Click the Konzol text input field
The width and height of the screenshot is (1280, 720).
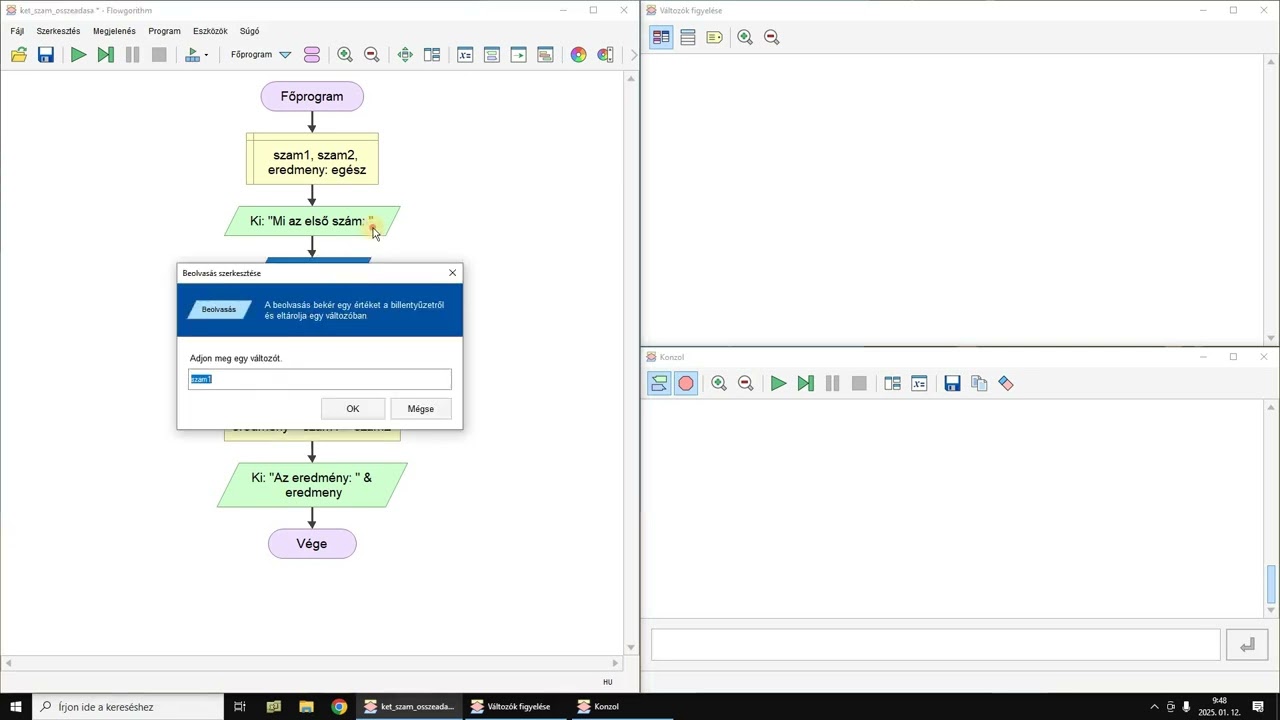(x=936, y=645)
